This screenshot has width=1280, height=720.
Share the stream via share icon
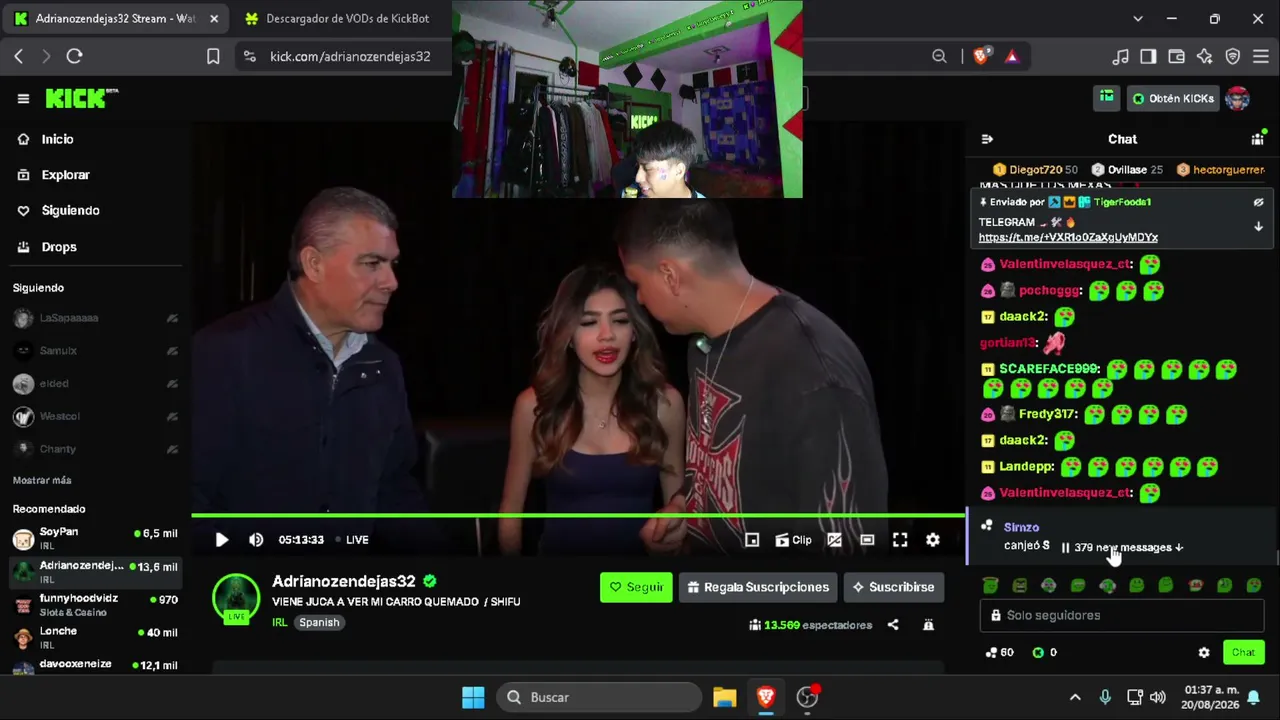click(893, 625)
